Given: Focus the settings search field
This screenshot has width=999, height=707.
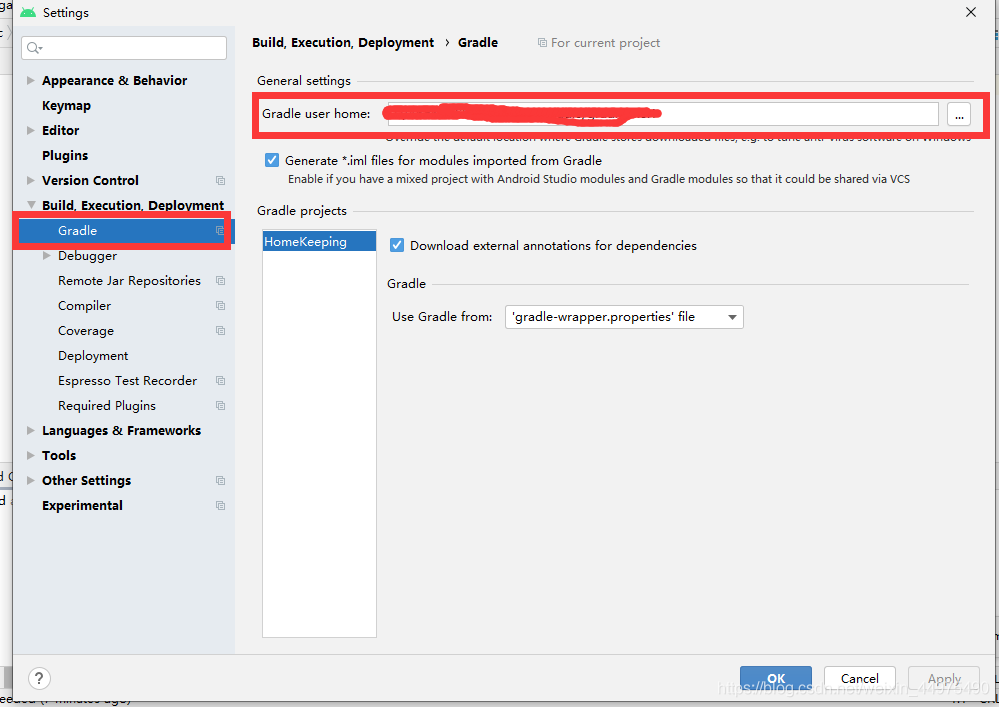Looking at the screenshot, I should point(124,48).
